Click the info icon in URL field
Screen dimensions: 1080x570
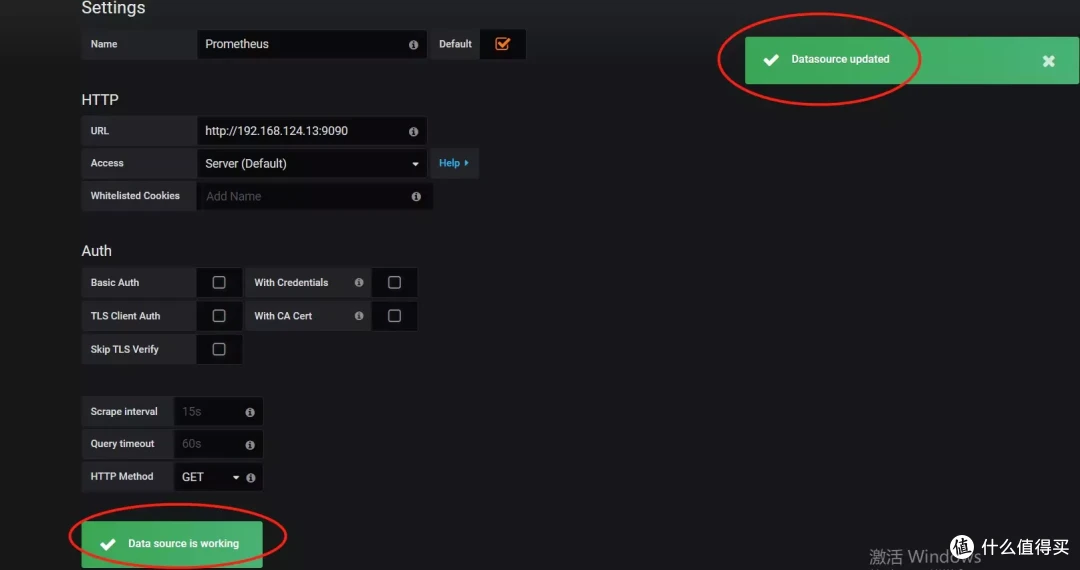(x=413, y=131)
